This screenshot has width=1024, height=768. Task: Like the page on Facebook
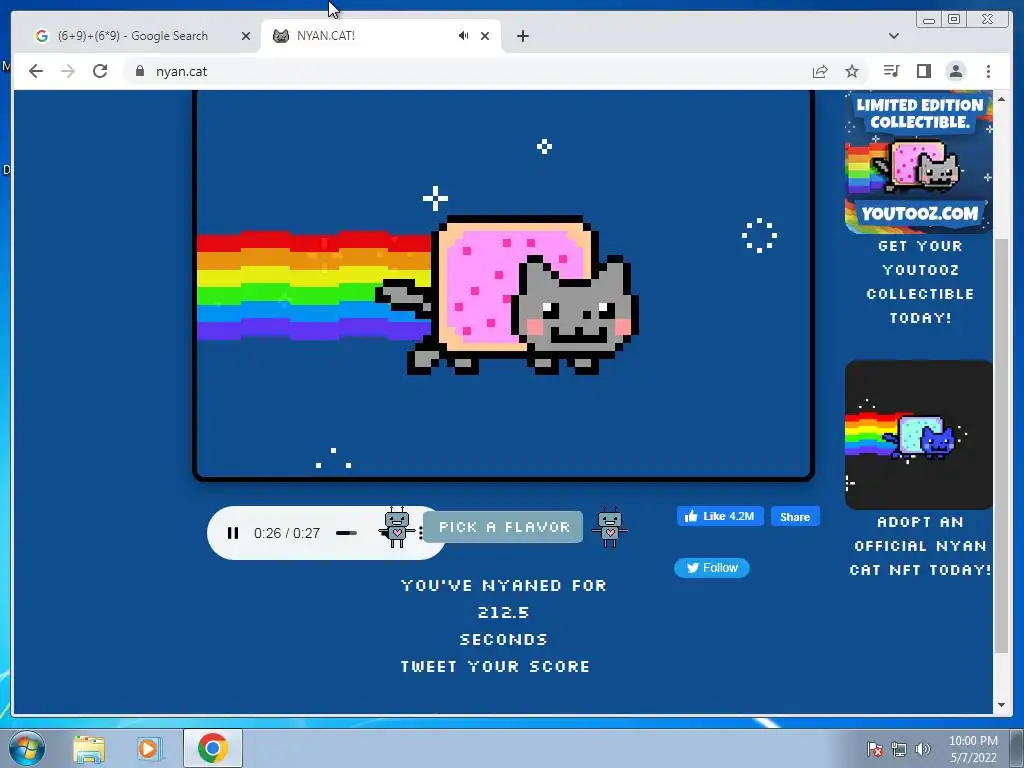(x=720, y=516)
